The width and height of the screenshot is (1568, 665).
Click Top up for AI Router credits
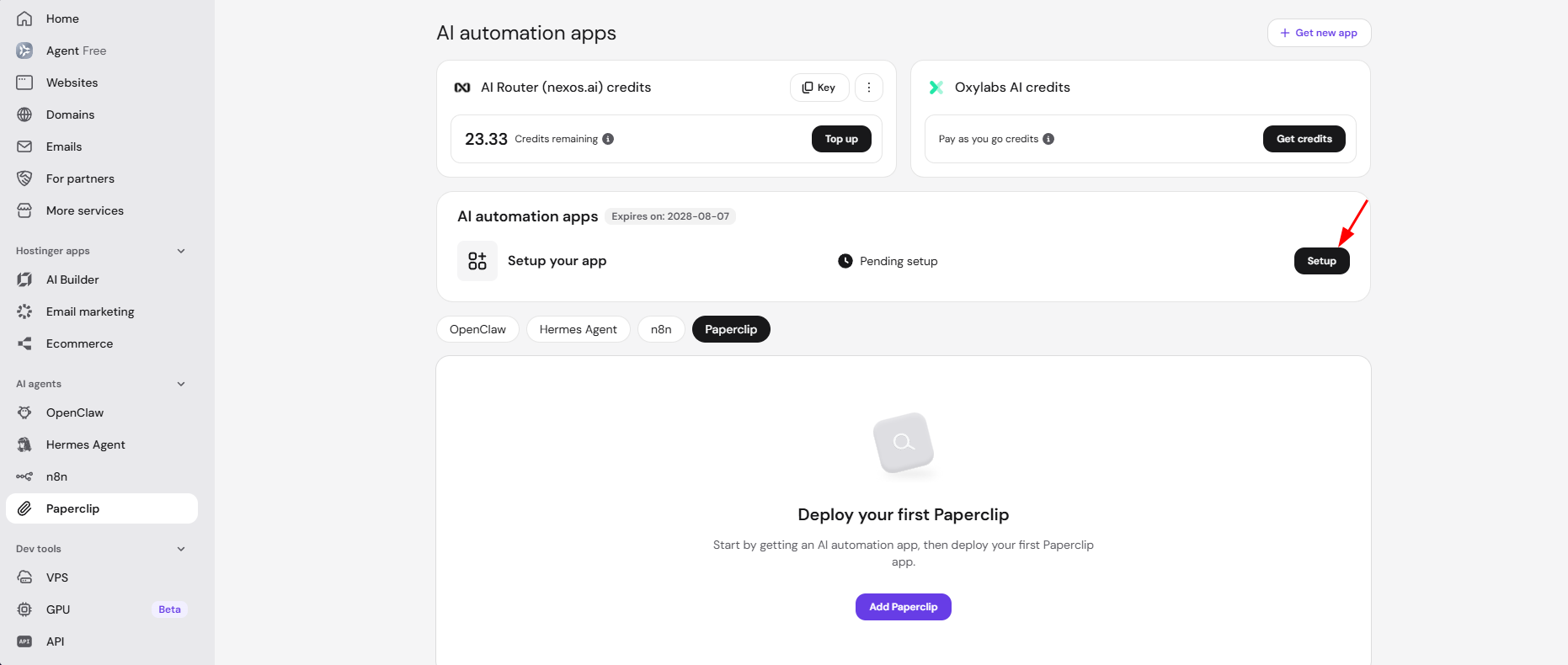[x=841, y=139]
